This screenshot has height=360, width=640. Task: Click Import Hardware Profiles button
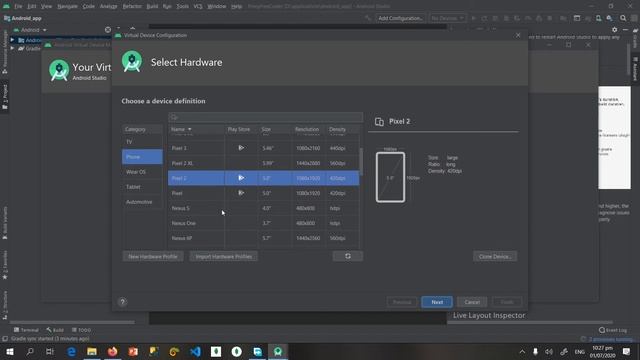224,256
